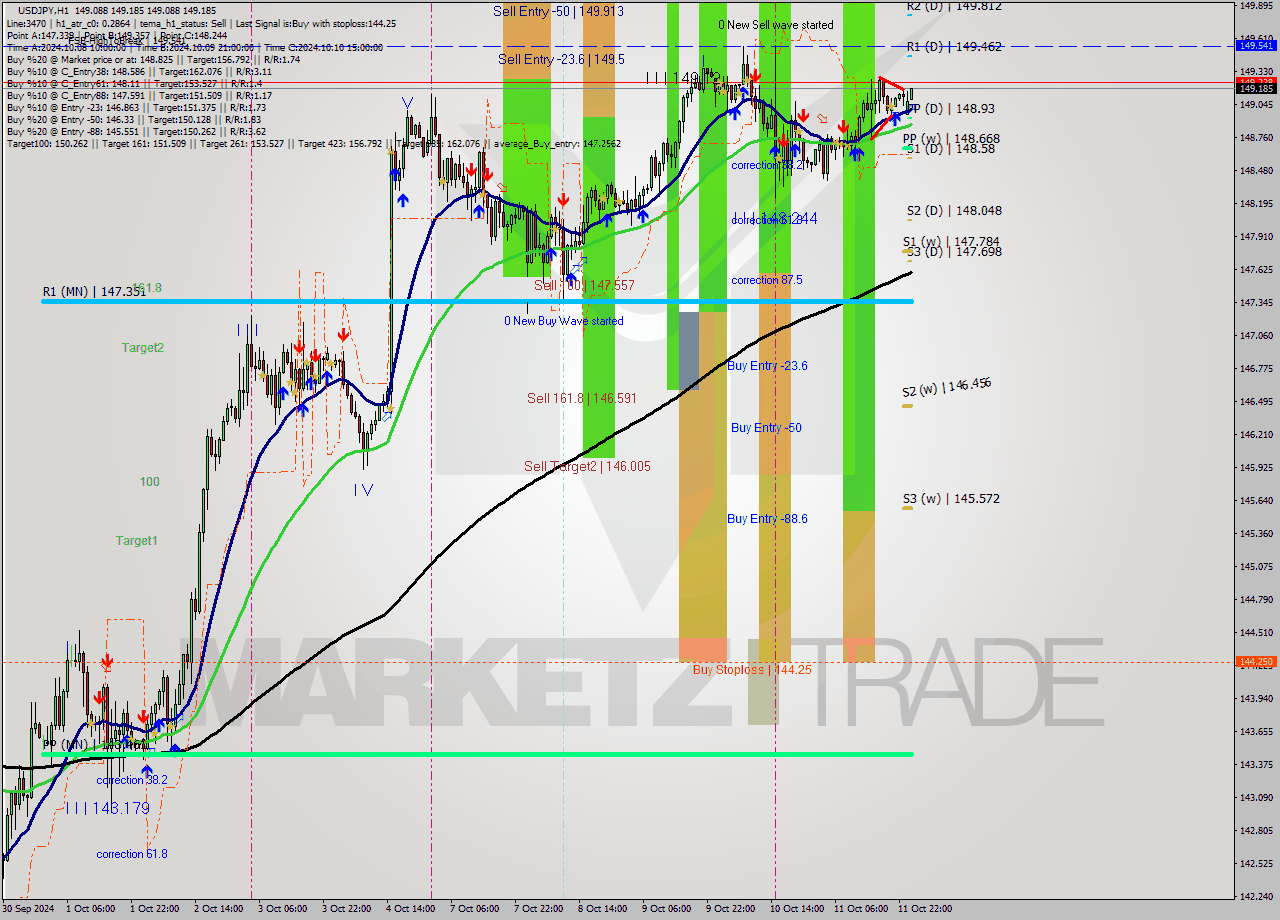The width and height of the screenshot is (1280, 920).
Task: Click the '2 Oct 14:00' time axis label
Action: point(220,909)
